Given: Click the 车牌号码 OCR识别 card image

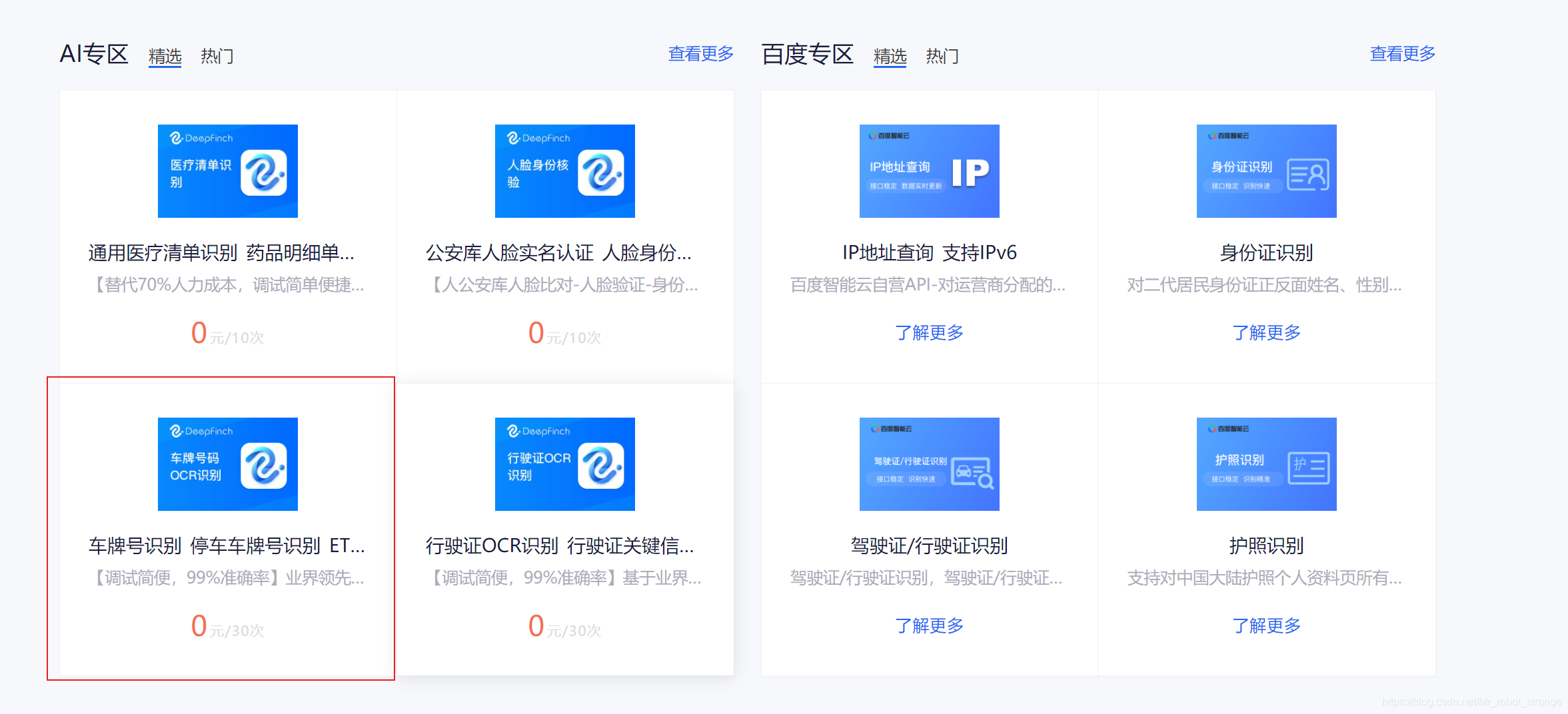Looking at the screenshot, I should (x=227, y=464).
